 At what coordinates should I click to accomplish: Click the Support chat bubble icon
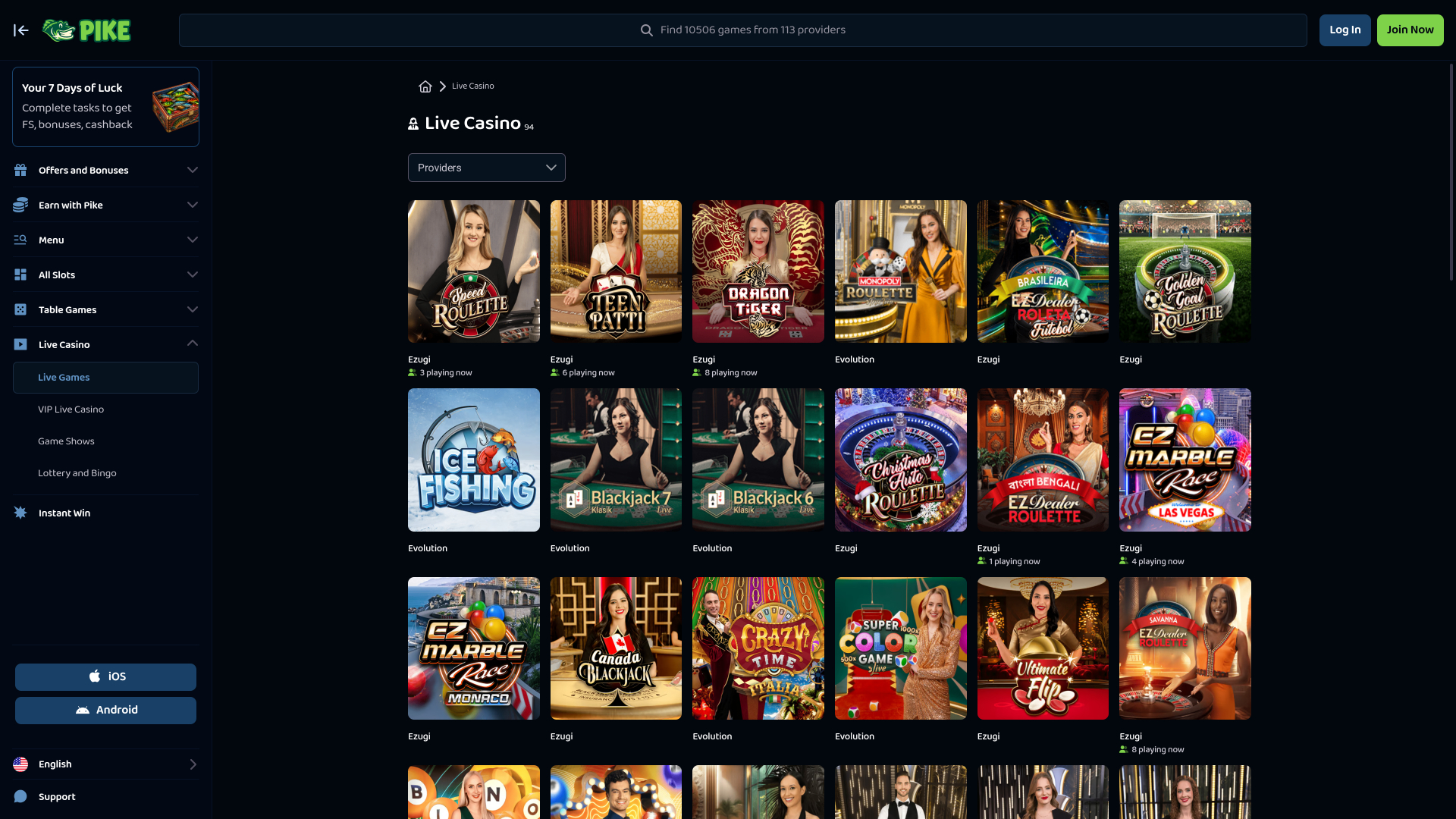(20, 796)
